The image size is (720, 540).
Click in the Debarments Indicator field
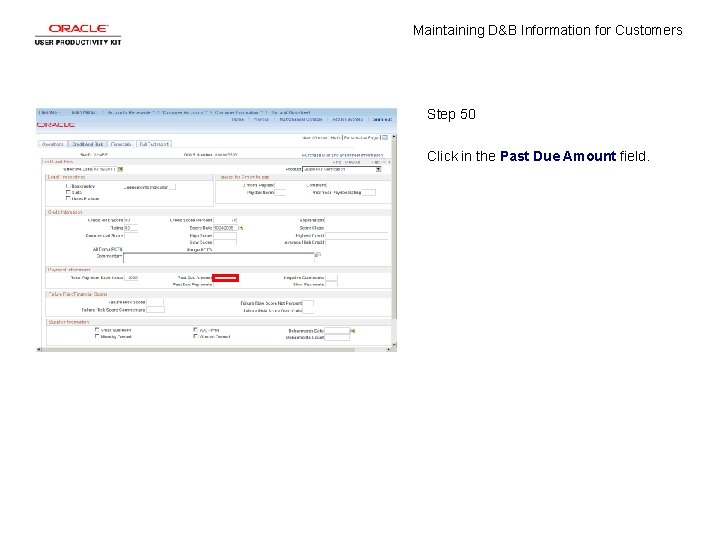tap(172, 187)
